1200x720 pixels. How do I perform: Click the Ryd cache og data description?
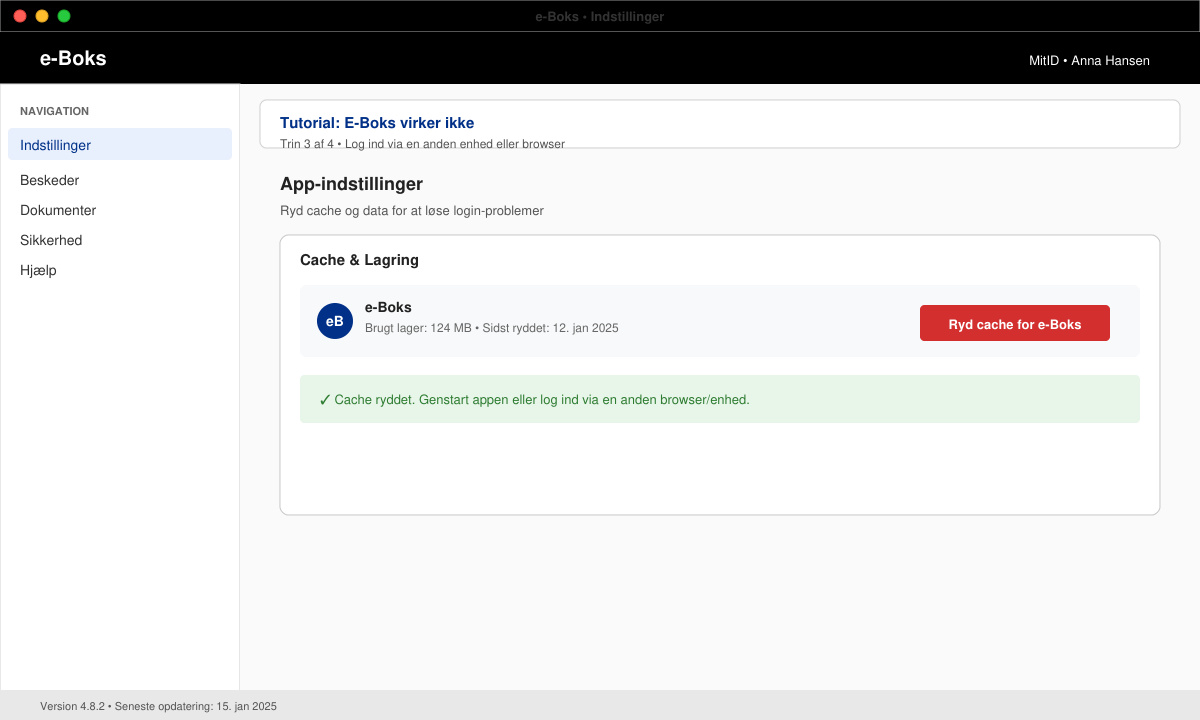(411, 211)
